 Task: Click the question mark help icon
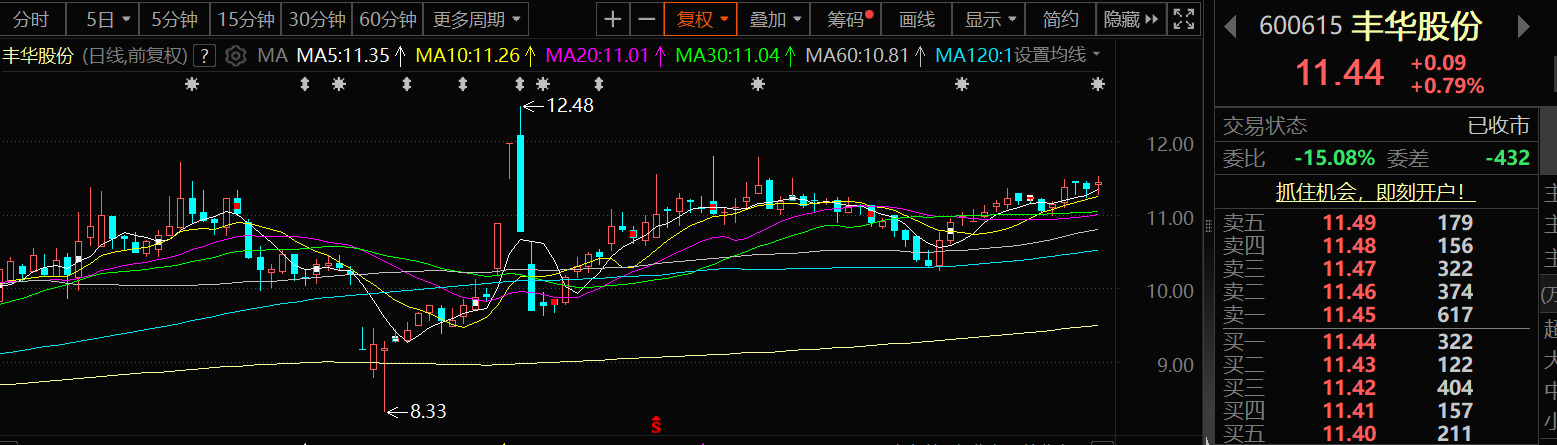(205, 55)
